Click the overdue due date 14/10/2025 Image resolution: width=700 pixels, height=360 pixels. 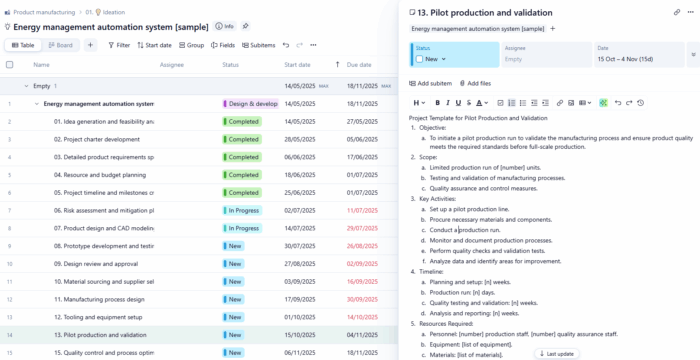362,317
